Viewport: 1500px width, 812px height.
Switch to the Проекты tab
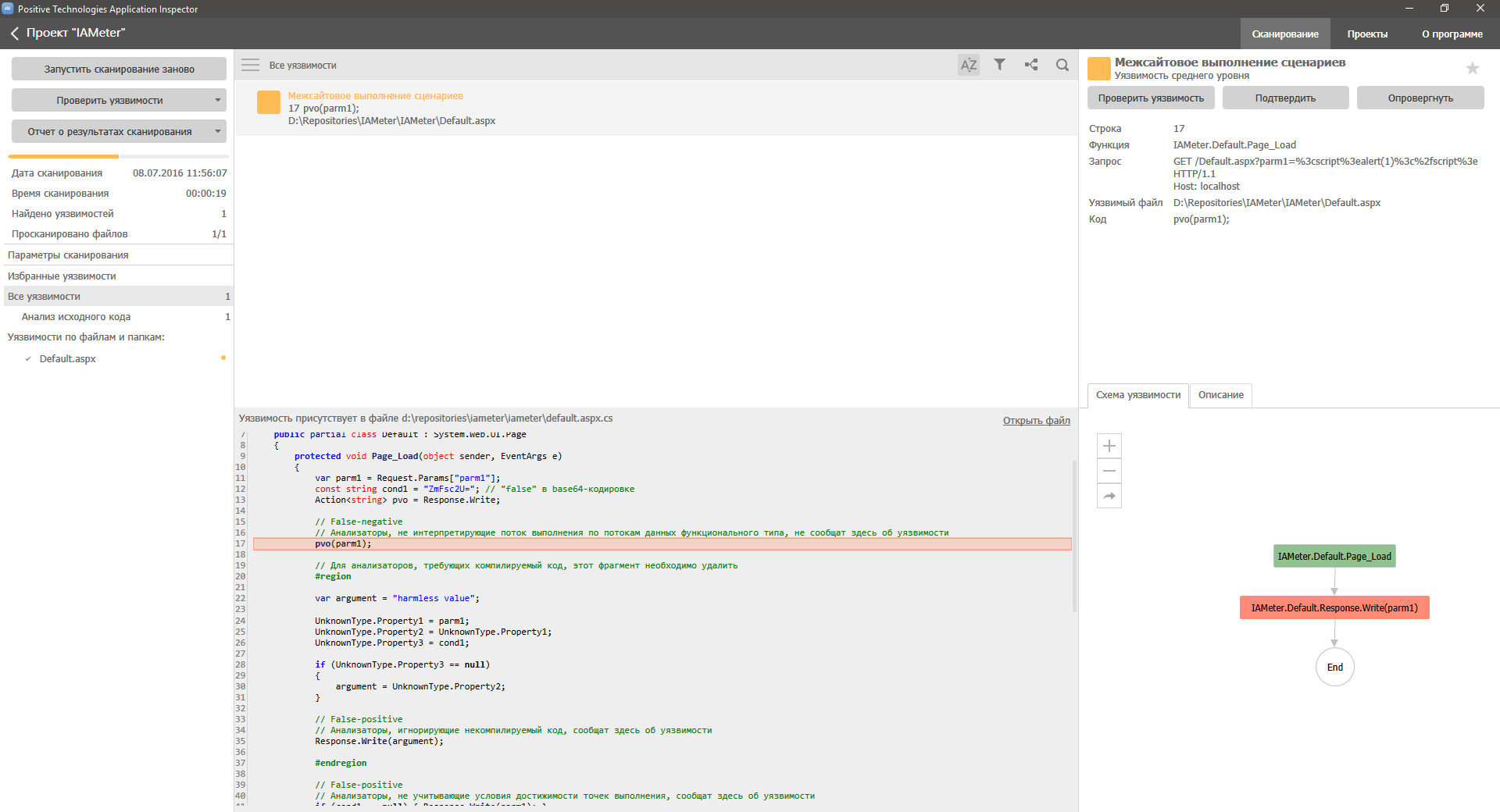(x=1367, y=34)
